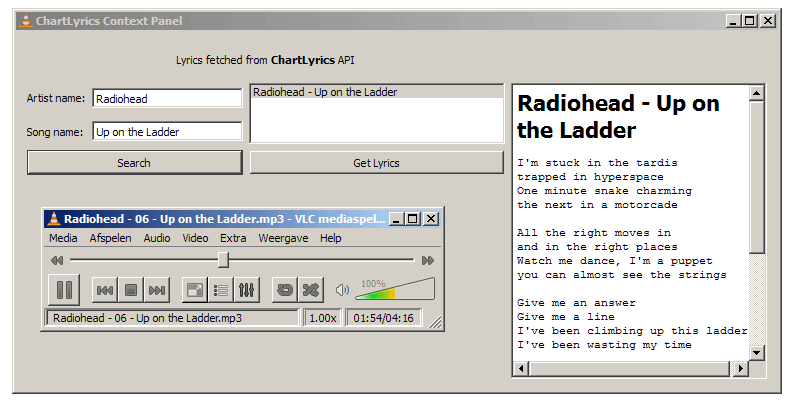The width and height of the screenshot is (796, 405).
Task: Close the ChartLyrics Context Panel window
Action: [768, 21]
